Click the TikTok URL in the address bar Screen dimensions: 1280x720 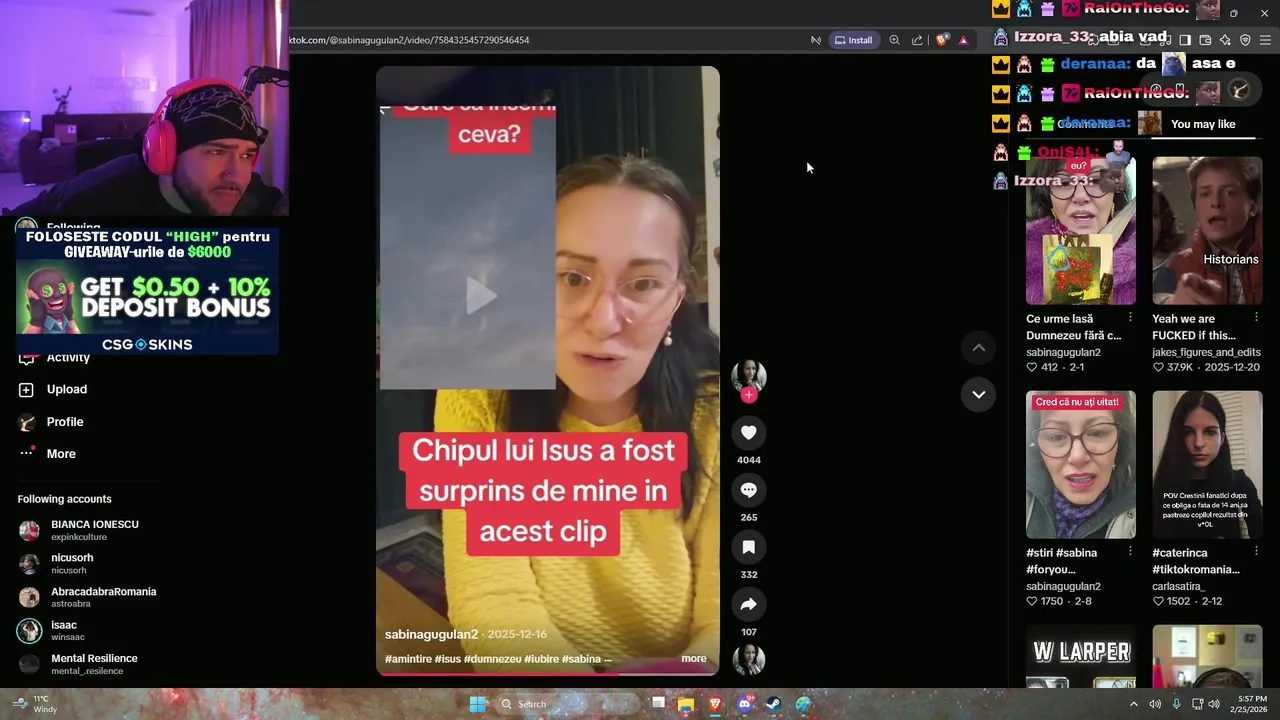409,40
